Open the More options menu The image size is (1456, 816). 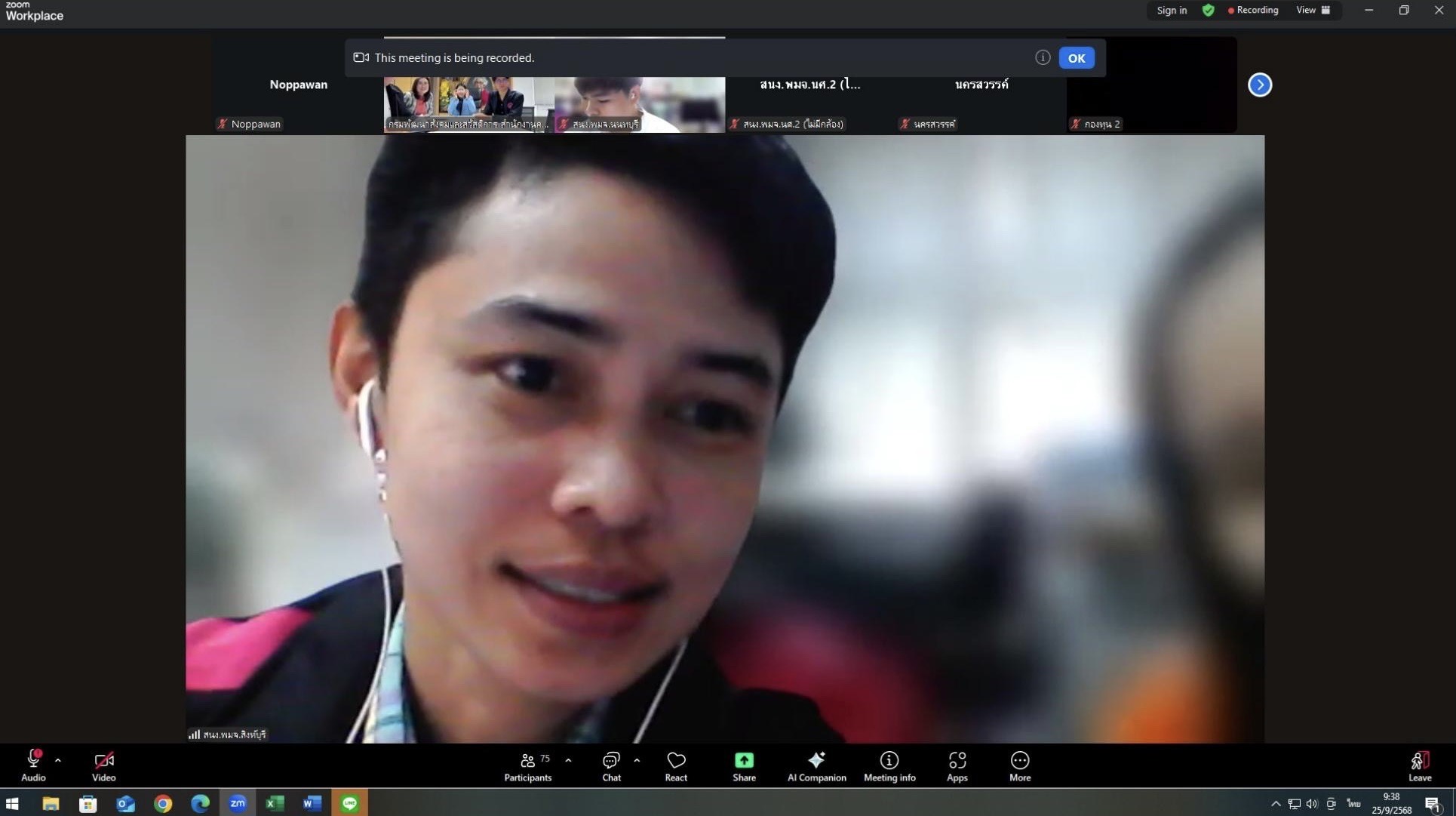(x=1019, y=765)
